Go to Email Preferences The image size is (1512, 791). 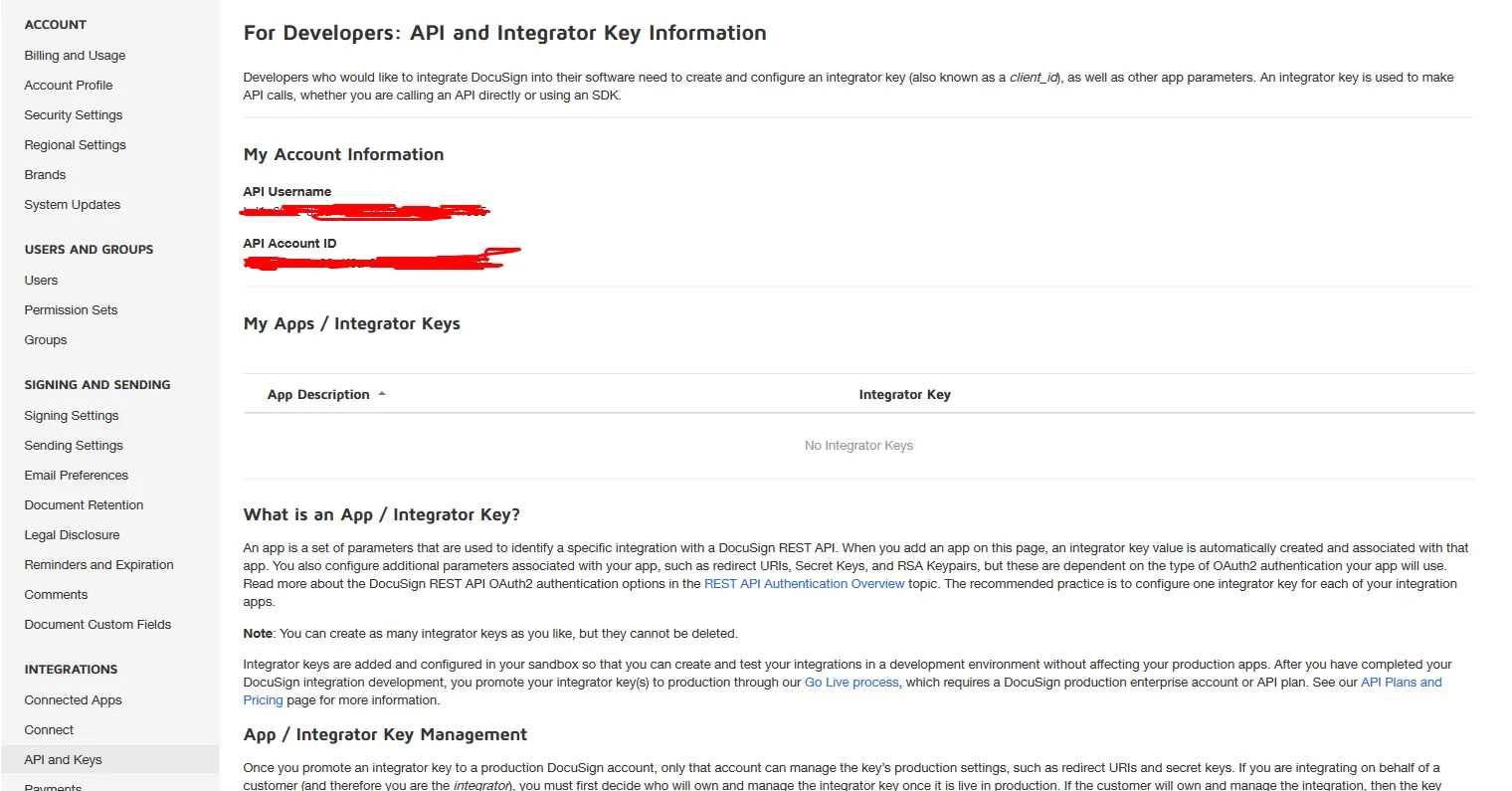click(x=77, y=476)
